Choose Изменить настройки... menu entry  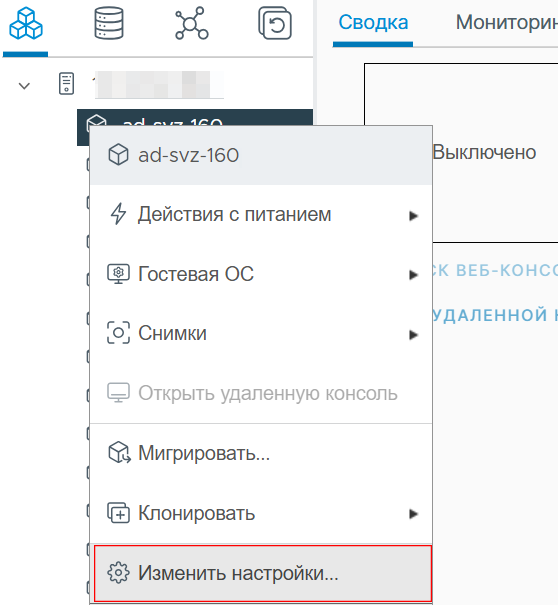tap(262, 573)
